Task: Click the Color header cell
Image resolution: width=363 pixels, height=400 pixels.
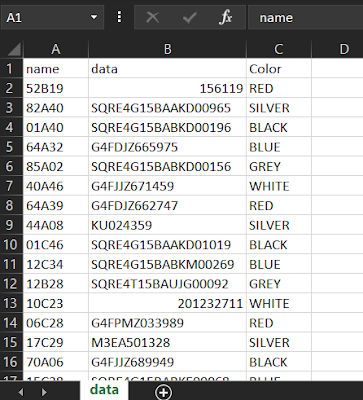Action: (x=279, y=68)
